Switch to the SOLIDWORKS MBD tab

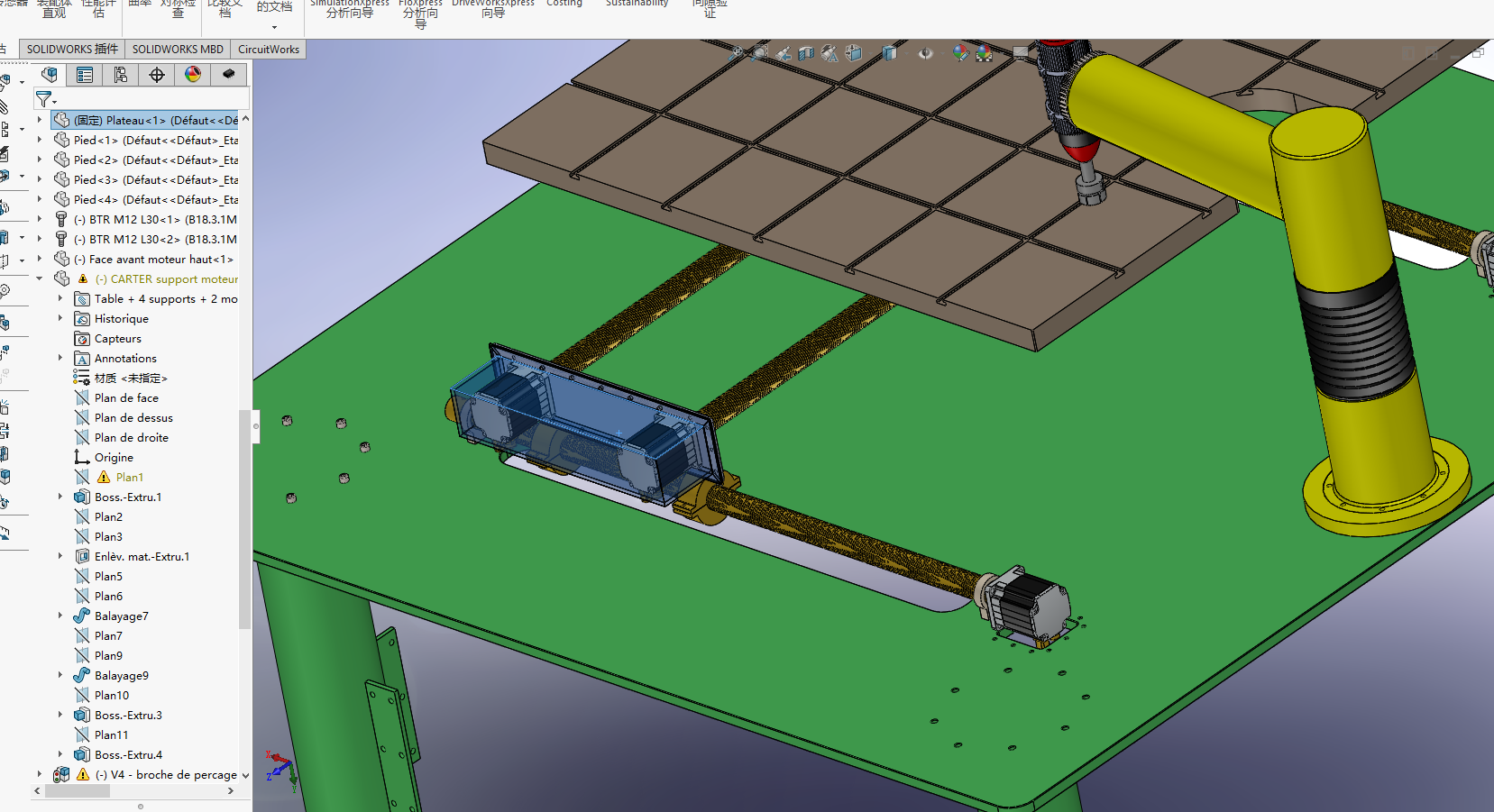[x=178, y=50]
